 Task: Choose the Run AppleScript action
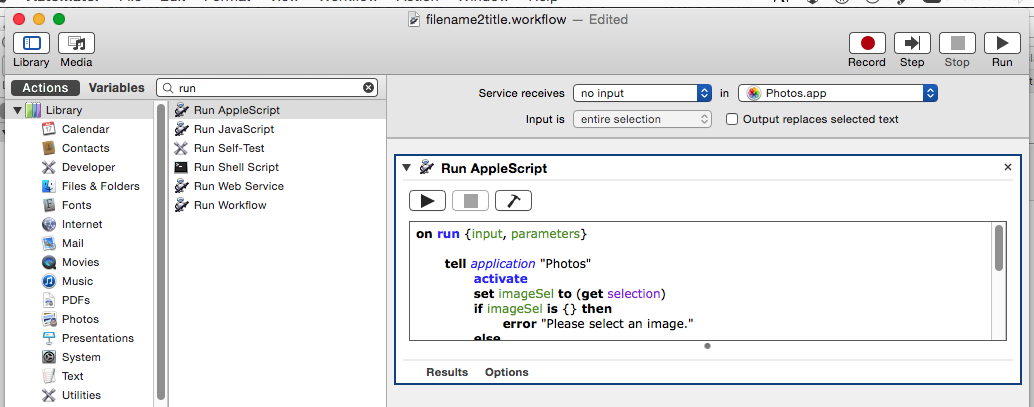(277, 110)
